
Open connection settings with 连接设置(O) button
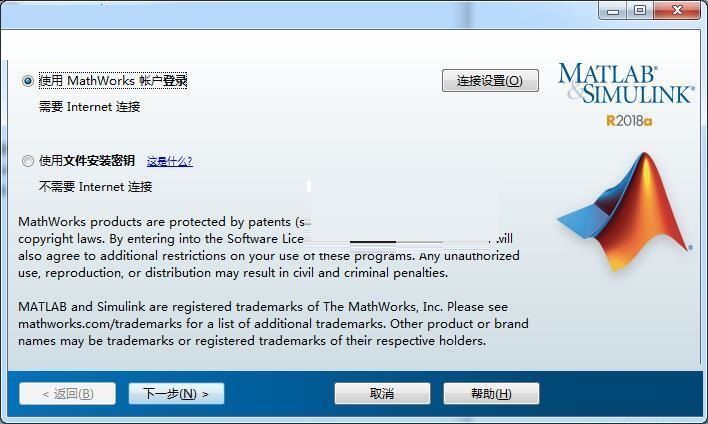point(490,81)
